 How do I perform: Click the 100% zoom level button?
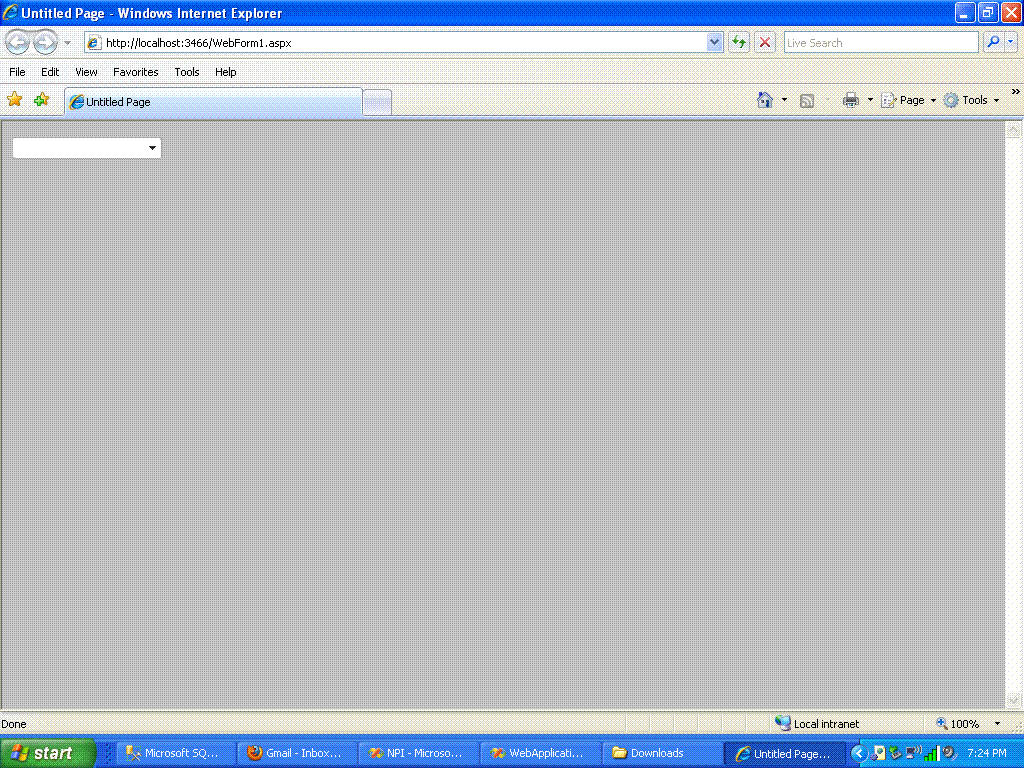click(x=958, y=724)
